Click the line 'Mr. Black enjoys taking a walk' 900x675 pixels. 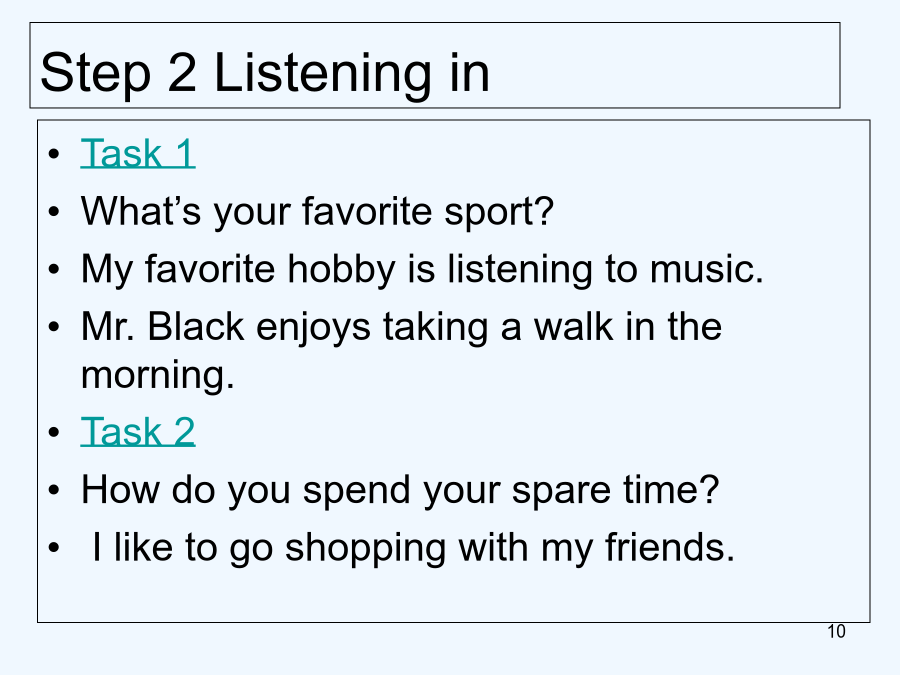point(401,327)
